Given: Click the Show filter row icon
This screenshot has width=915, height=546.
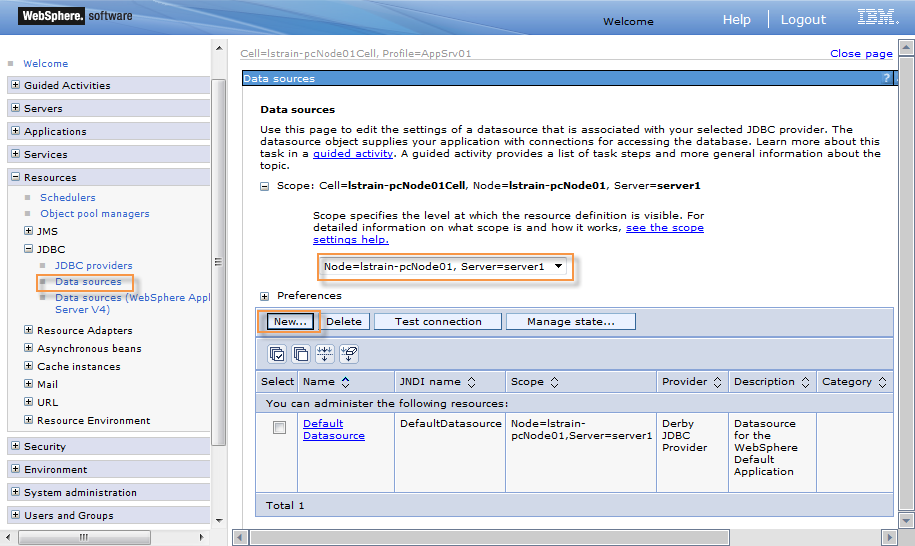Looking at the screenshot, I should pos(324,354).
